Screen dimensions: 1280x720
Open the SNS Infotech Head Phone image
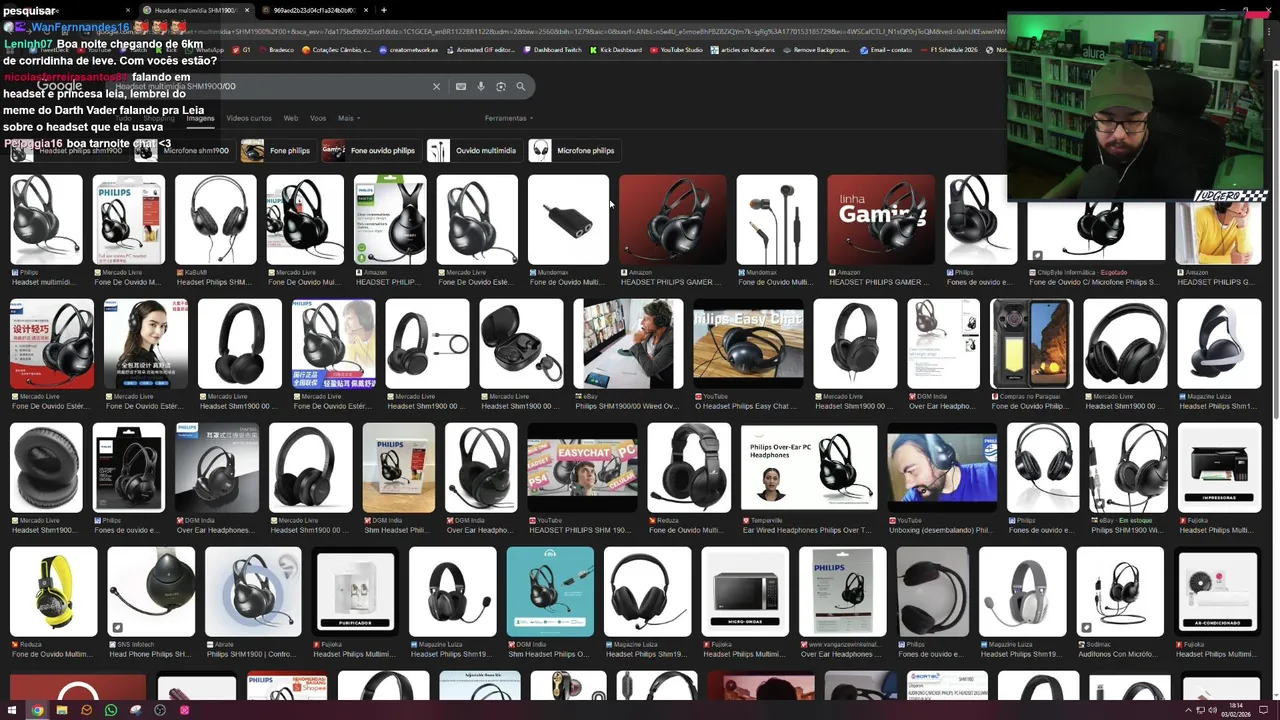click(x=151, y=592)
